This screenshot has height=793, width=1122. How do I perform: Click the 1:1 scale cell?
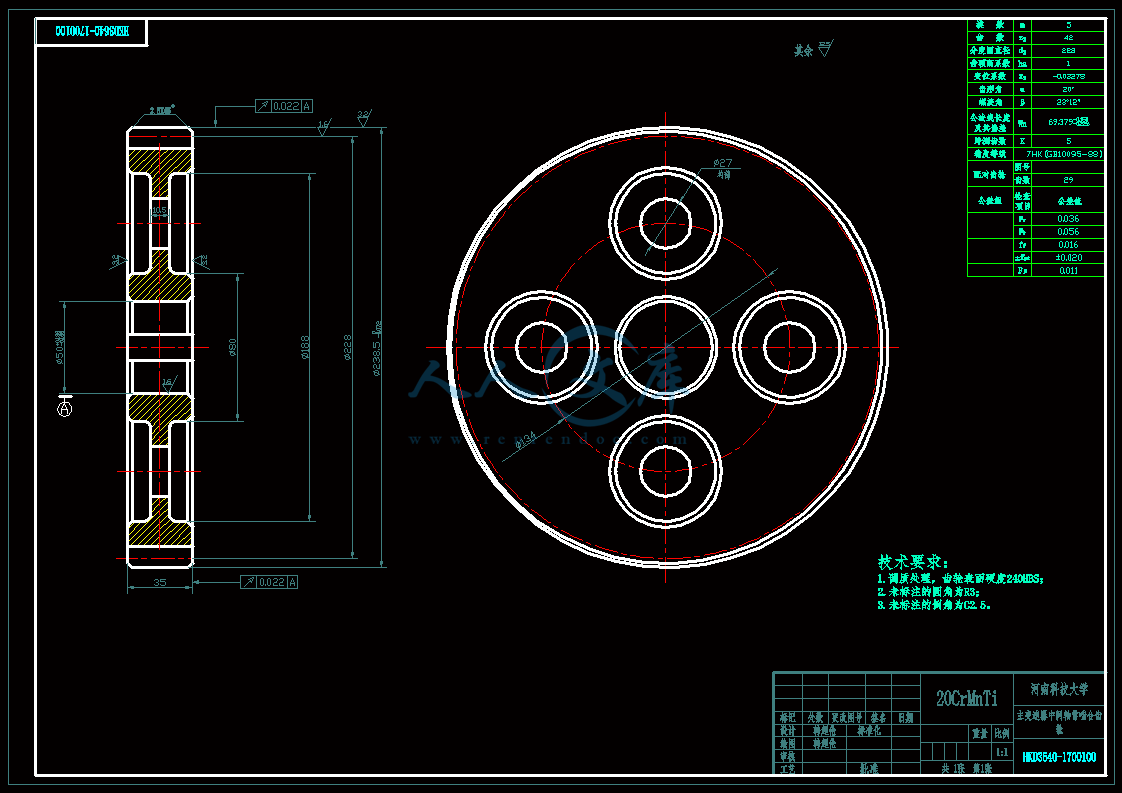coord(1001,751)
